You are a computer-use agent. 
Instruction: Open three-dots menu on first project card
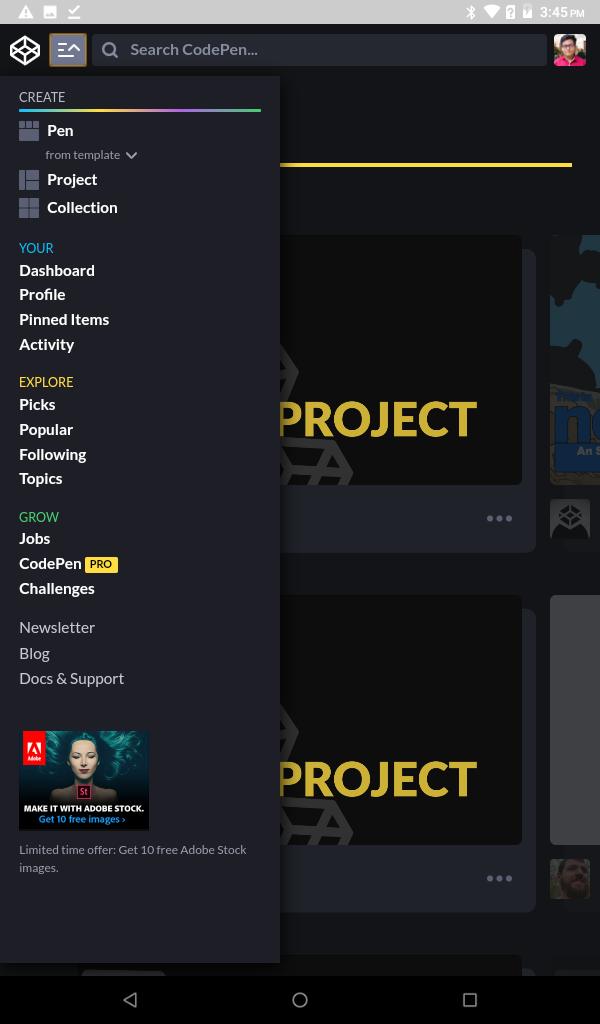coord(499,519)
